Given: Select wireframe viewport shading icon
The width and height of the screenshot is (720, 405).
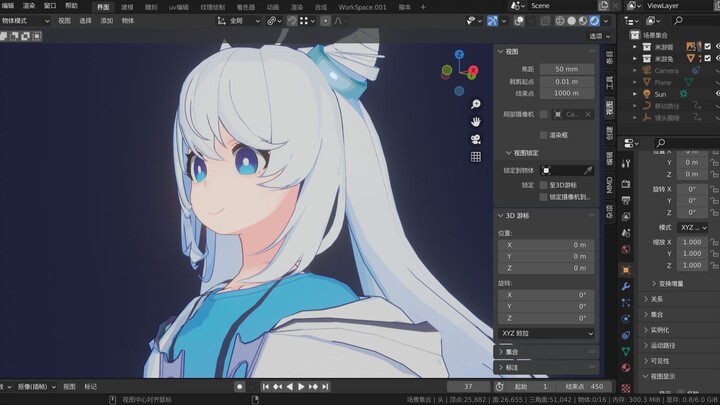Looking at the screenshot, I should click(x=560, y=21).
